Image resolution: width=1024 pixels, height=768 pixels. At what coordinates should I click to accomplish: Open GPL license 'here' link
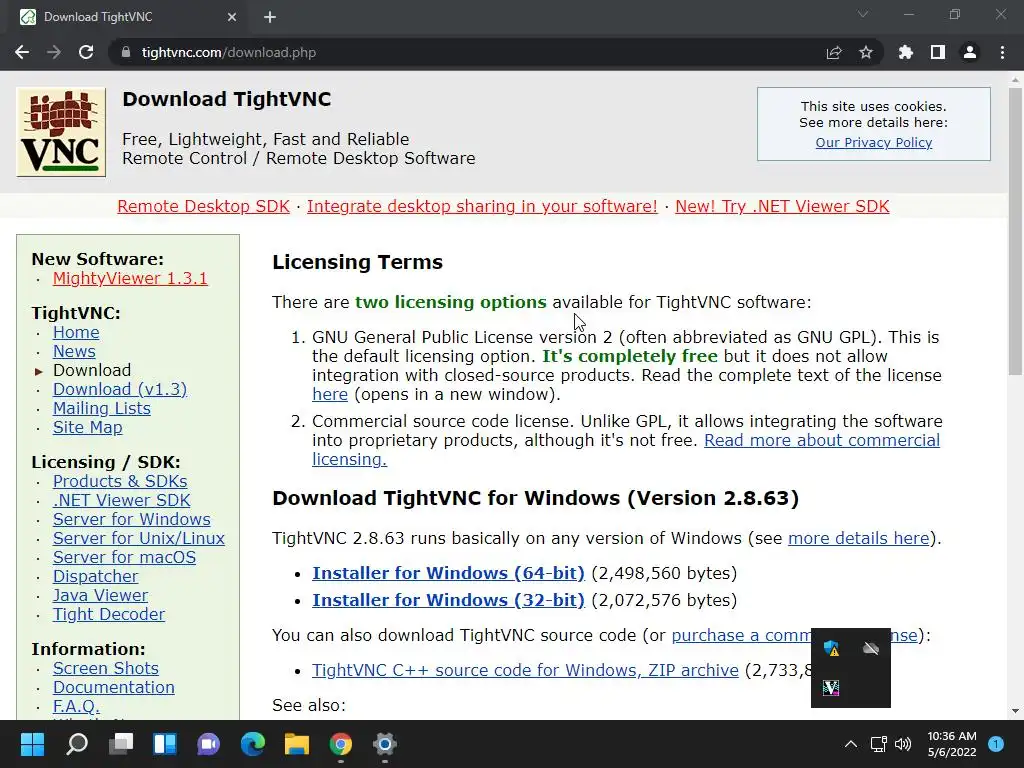point(330,394)
